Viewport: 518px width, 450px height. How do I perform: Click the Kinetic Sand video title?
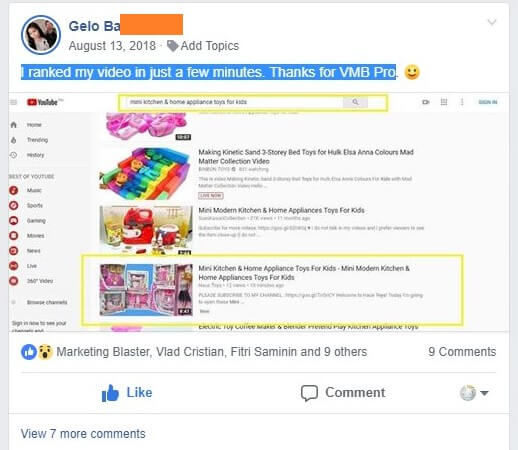306,157
